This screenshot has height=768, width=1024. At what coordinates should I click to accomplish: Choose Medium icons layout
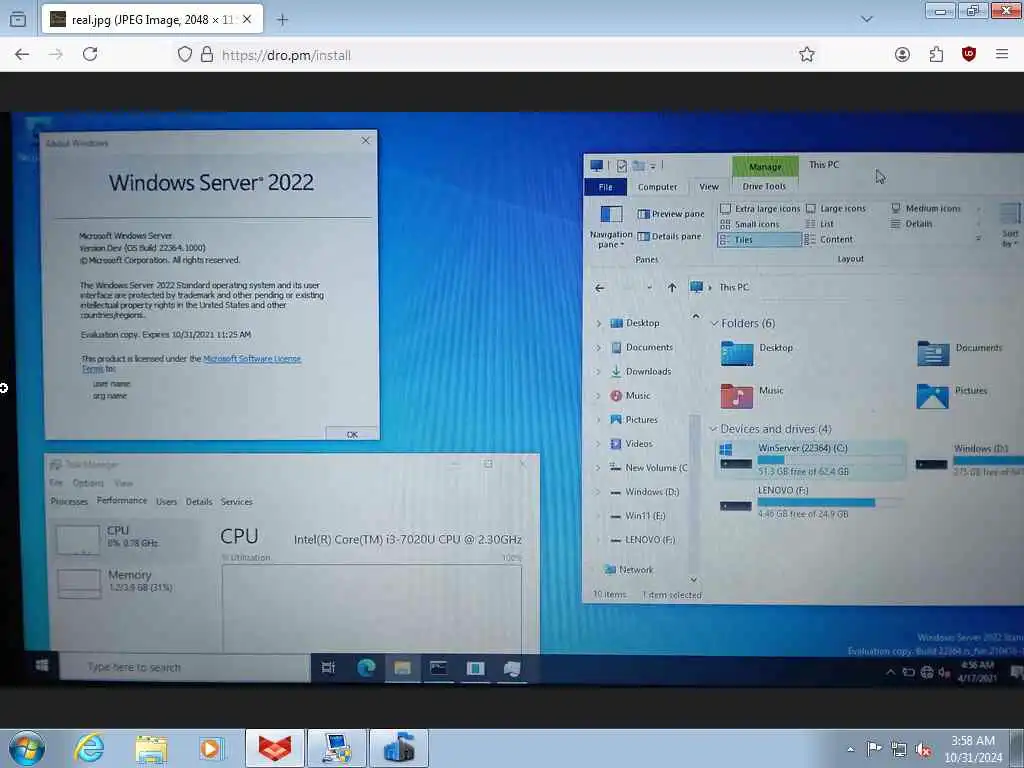click(x=926, y=208)
